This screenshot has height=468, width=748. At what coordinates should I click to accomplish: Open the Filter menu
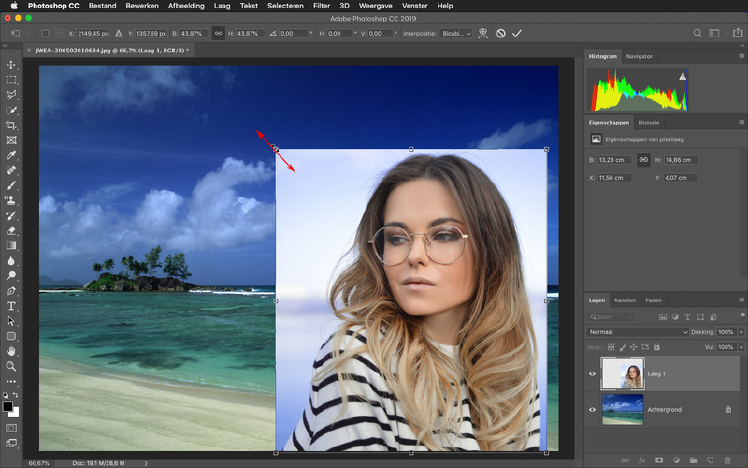click(321, 6)
